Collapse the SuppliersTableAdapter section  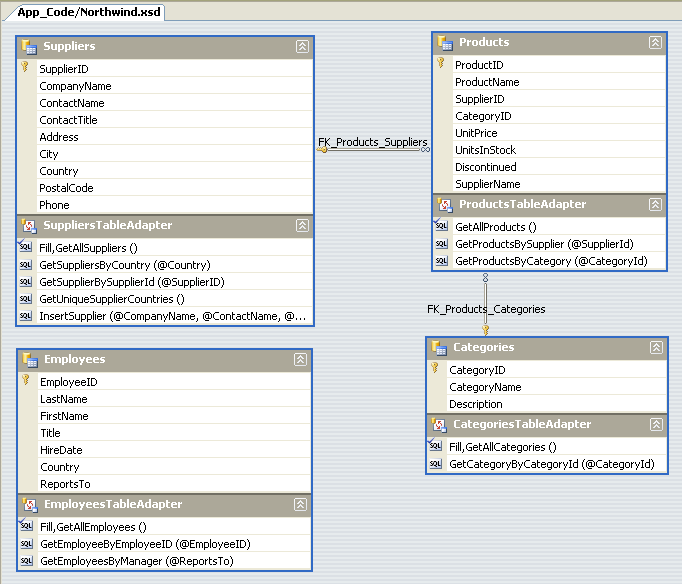click(302, 225)
